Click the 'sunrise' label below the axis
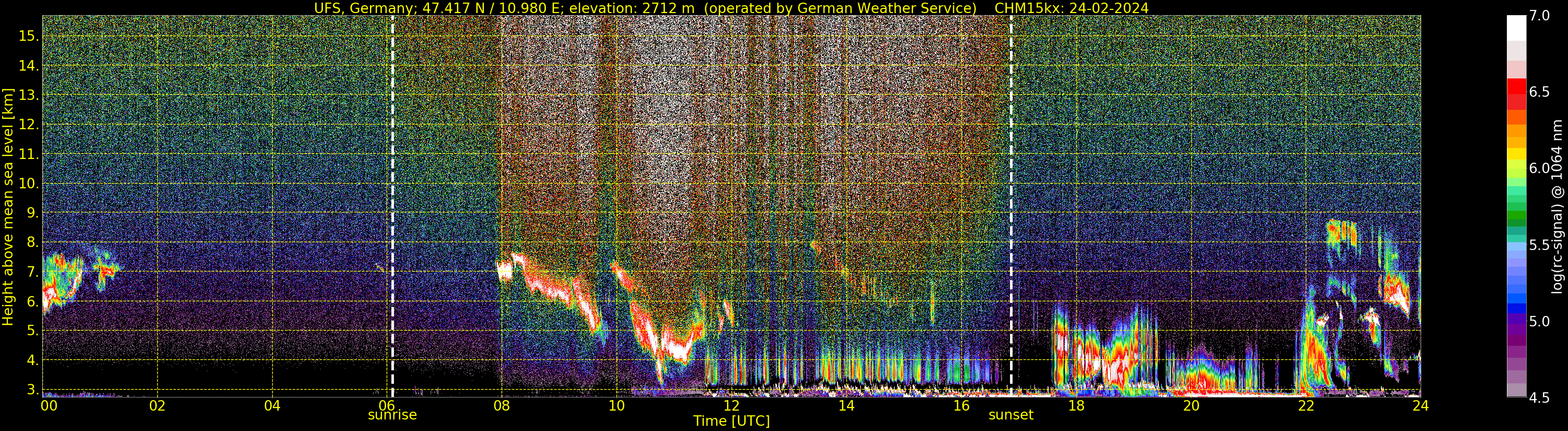The image size is (1568, 431). pos(392,415)
